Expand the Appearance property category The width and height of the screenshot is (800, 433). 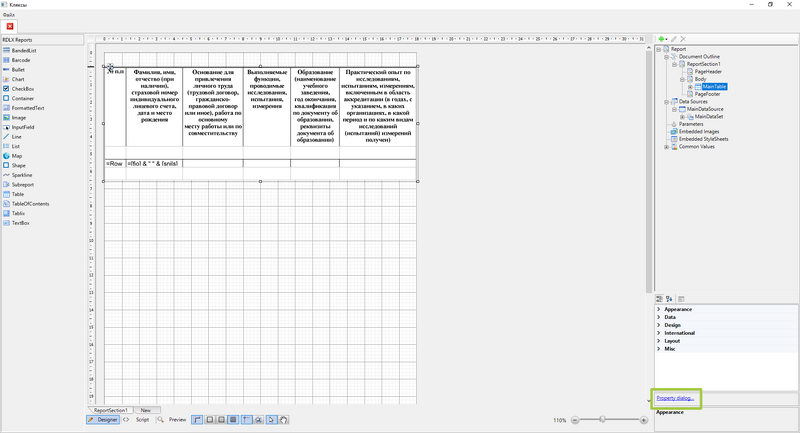pyautogui.click(x=658, y=309)
